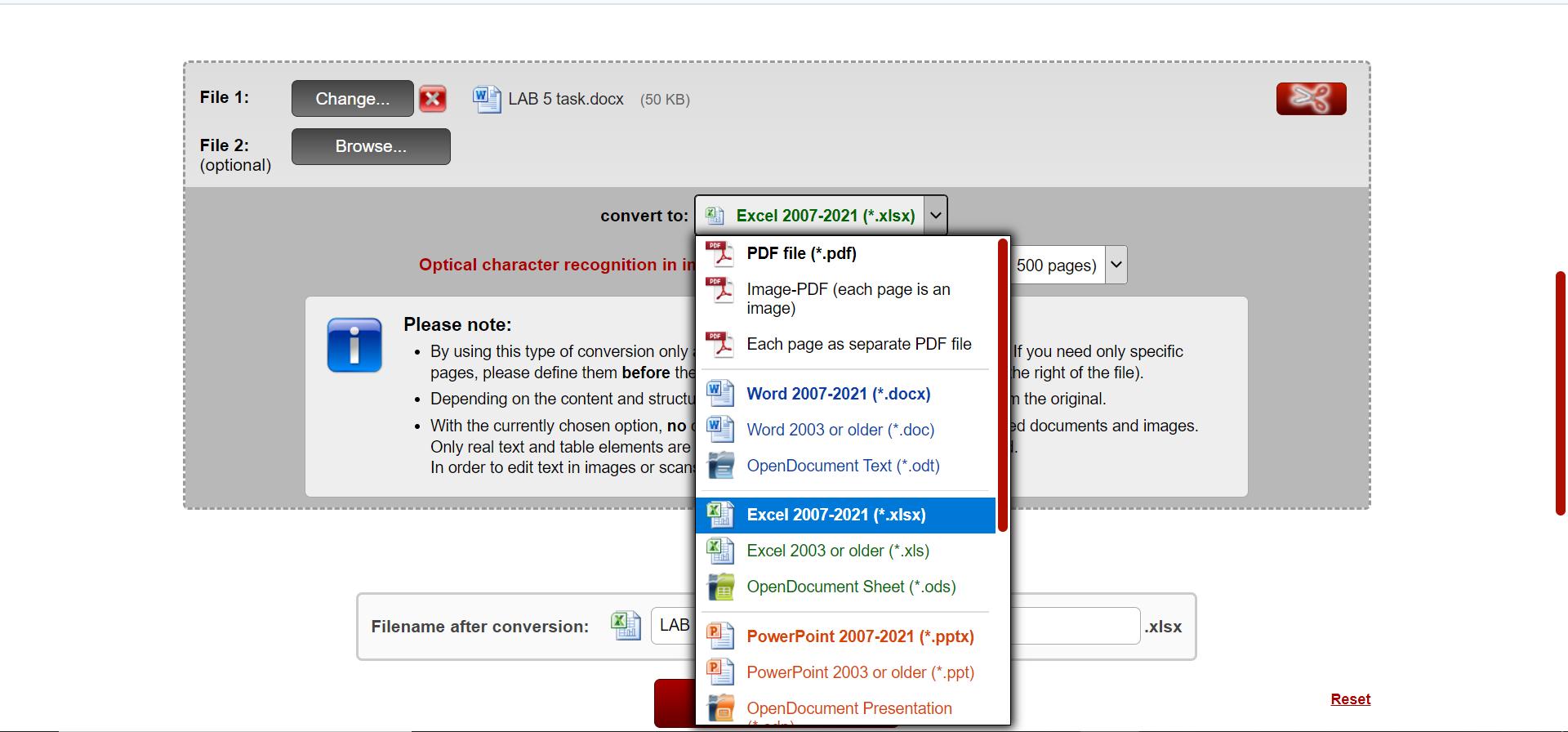The width and height of the screenshot is (1568, 732).
Task: Click Browse... button for File 2
Action: click(371, 146)
